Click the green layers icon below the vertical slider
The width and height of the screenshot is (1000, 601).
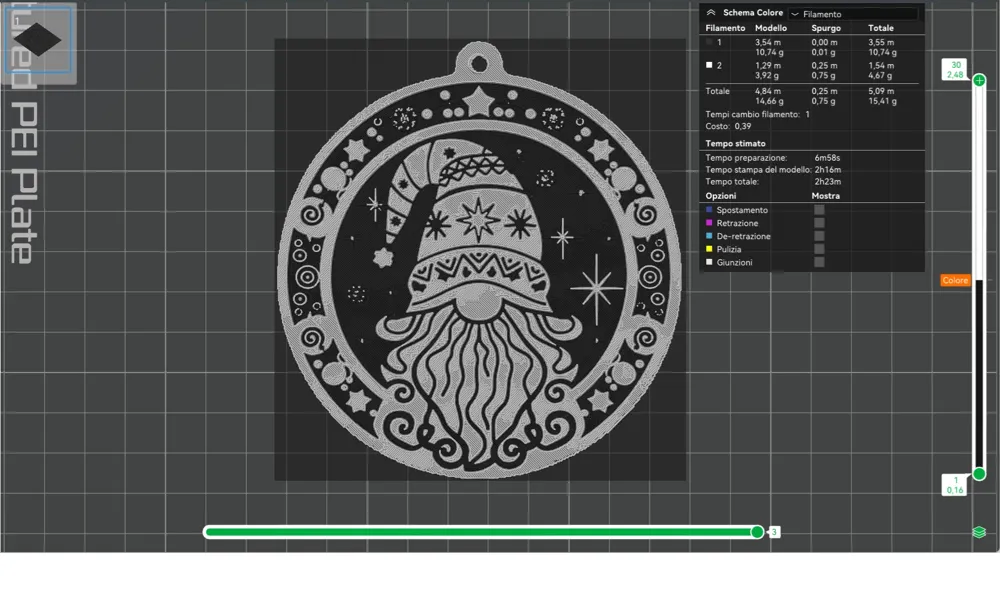(979, 532)
